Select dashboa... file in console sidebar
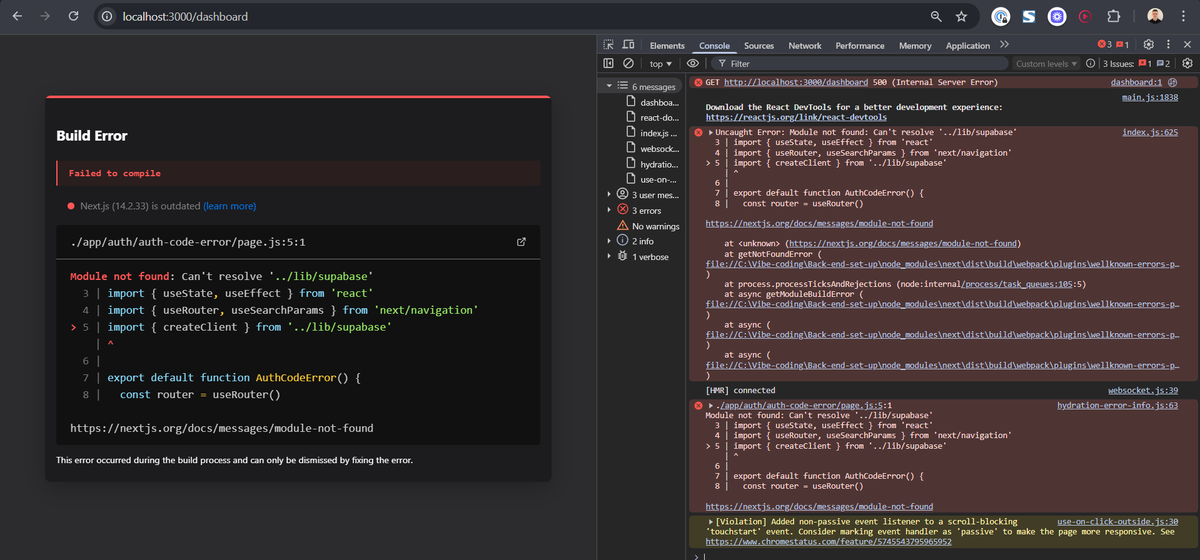Image resolution: width=1200 pixels, height=560 pixels. (x=653, y=102)
